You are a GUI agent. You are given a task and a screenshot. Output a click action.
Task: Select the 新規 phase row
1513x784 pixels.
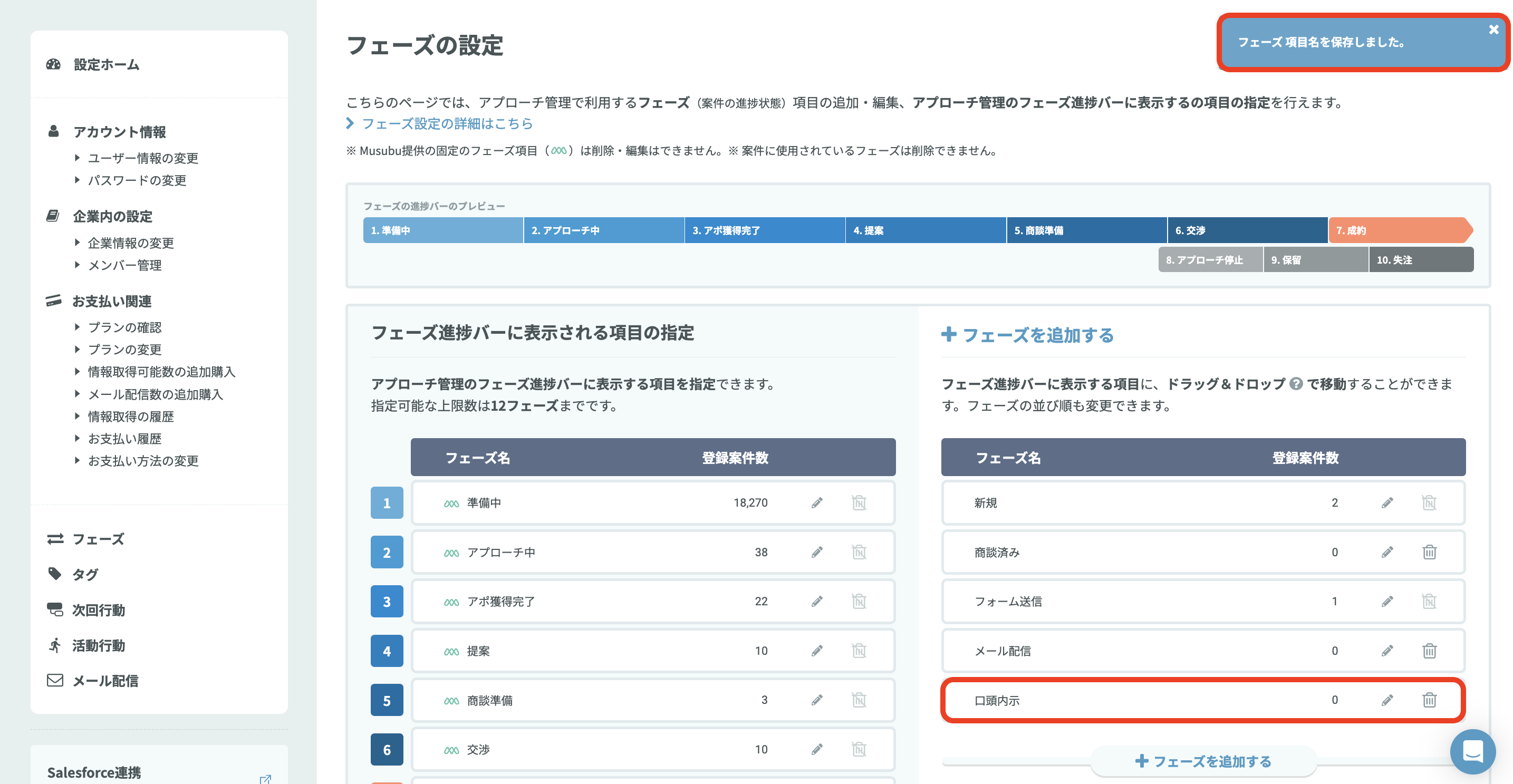click(x=1203, y=502)
